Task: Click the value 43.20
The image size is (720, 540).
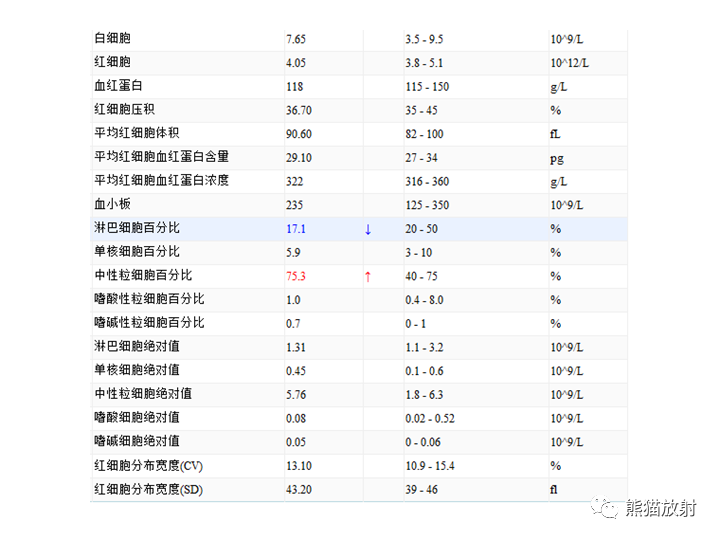Action: [x=298, y=490]
